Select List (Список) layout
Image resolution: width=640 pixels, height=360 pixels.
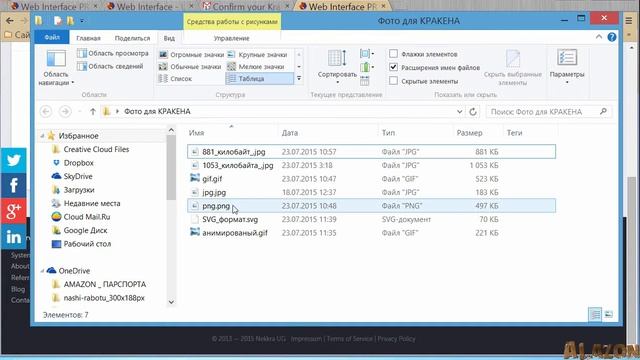(176, 78)
